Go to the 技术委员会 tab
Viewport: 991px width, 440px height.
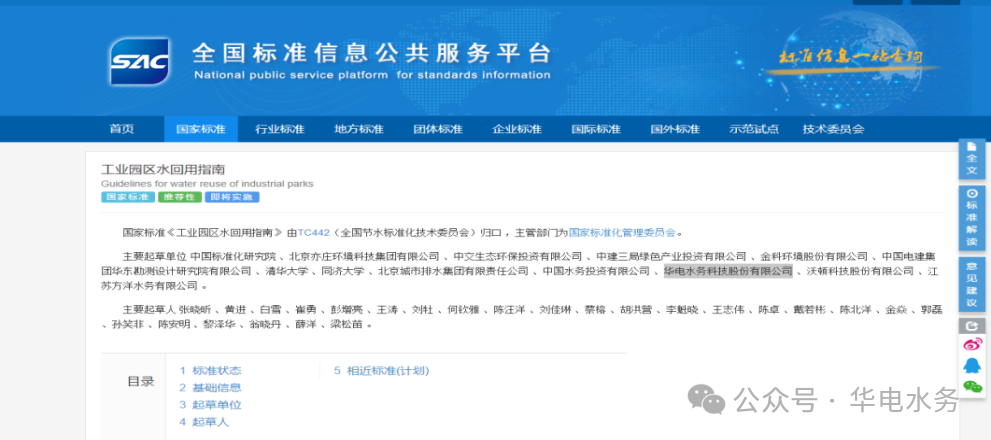pos(833,129)
